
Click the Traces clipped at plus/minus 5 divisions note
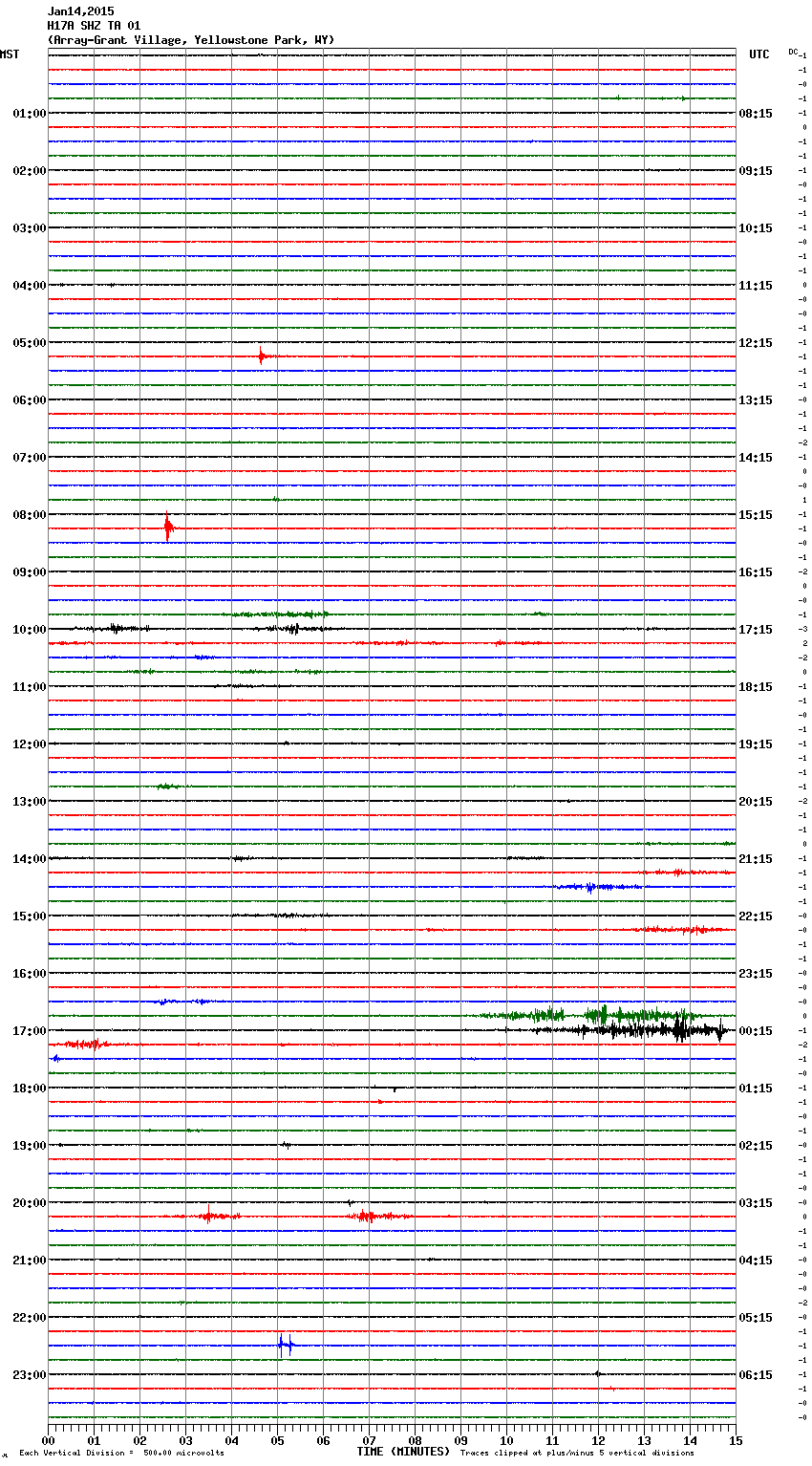click(x=577, y=1453)
